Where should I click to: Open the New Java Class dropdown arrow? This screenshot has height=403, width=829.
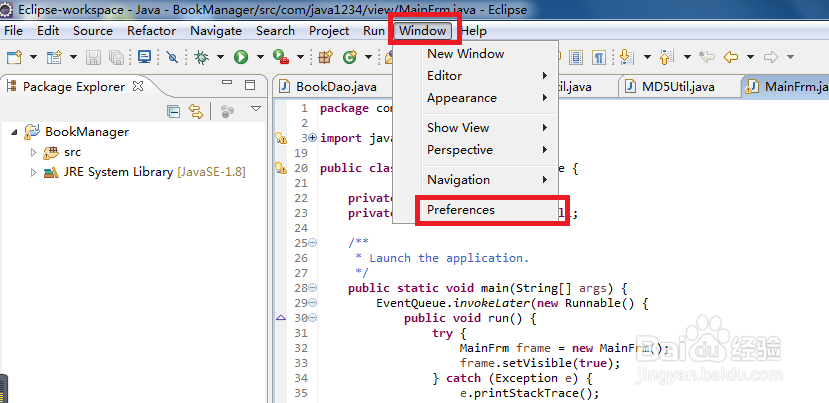click(x=369, y=57)
